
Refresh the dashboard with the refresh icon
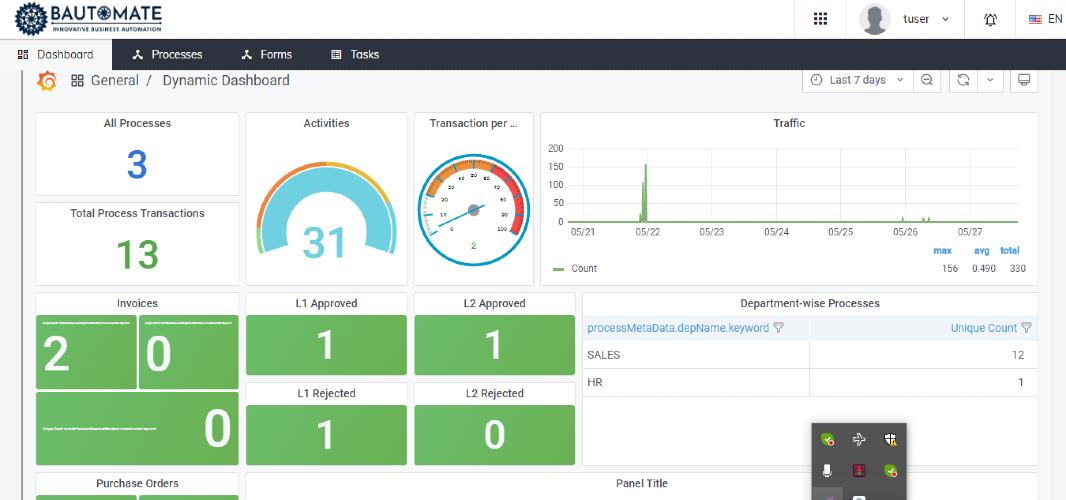tap(963, 80)
